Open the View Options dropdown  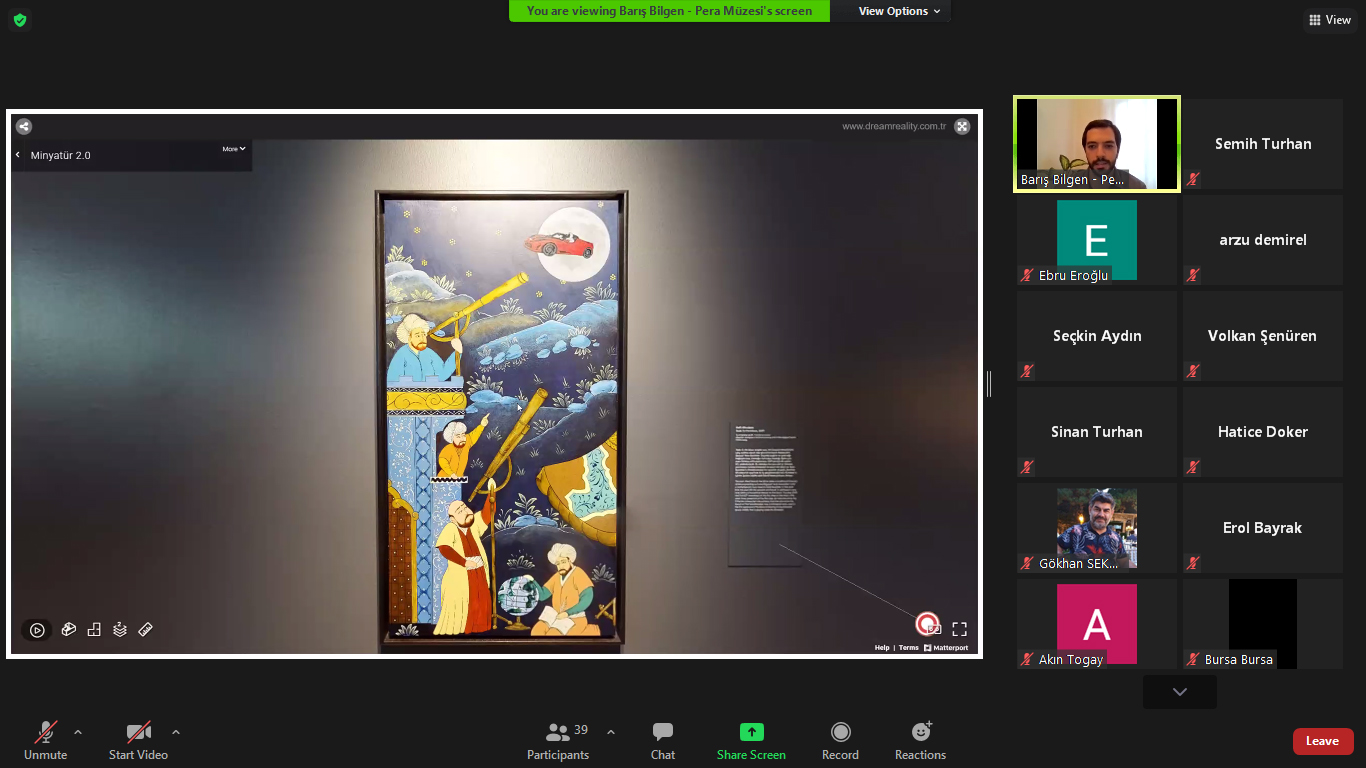point(899,11)
